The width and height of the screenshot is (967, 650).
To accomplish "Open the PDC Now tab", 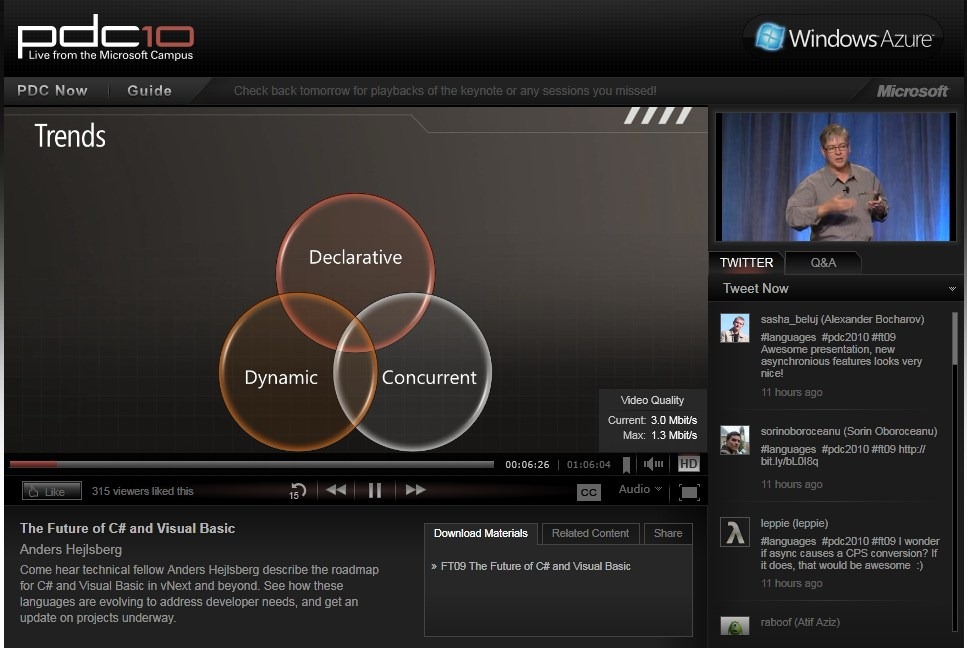I will pyautogui.click(x=52, y=91).
